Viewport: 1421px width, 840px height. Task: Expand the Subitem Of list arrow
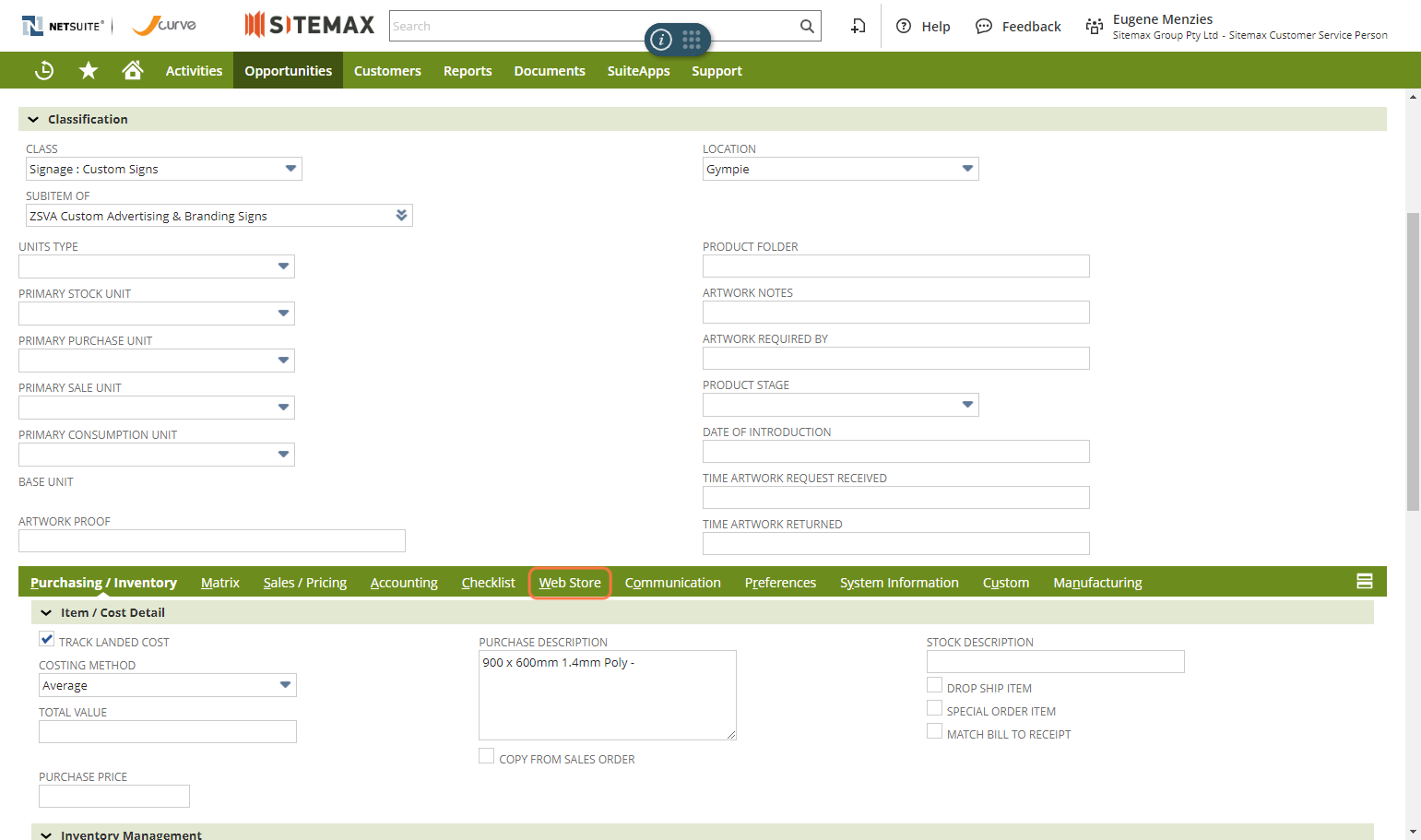(401, 215)
